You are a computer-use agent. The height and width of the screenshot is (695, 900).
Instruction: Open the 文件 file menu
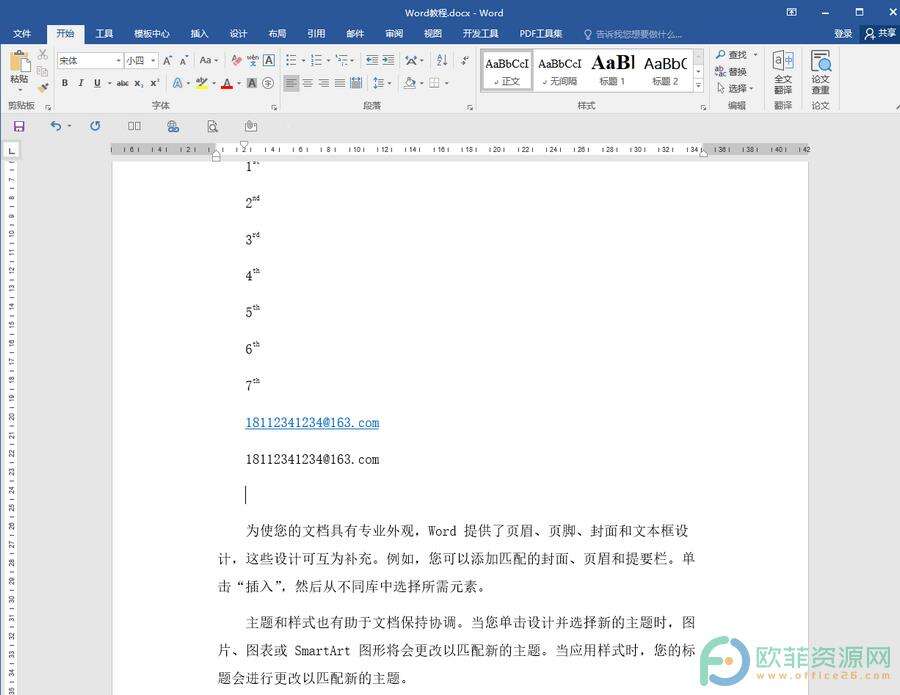tap(22, 33)
